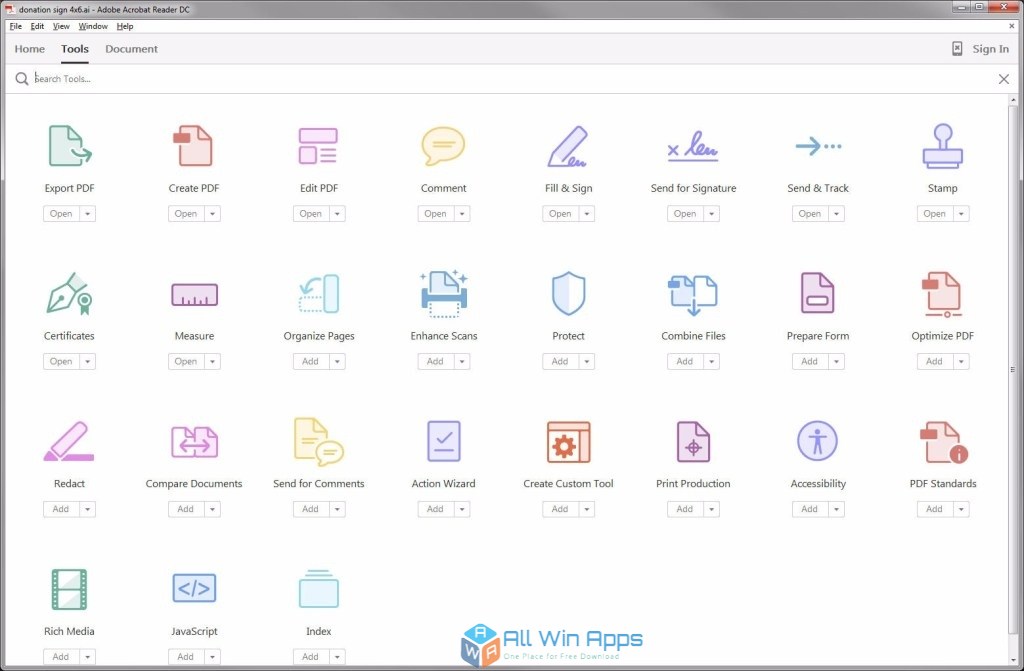Click the Create Custom Tool gear icon

coord(568,442)
